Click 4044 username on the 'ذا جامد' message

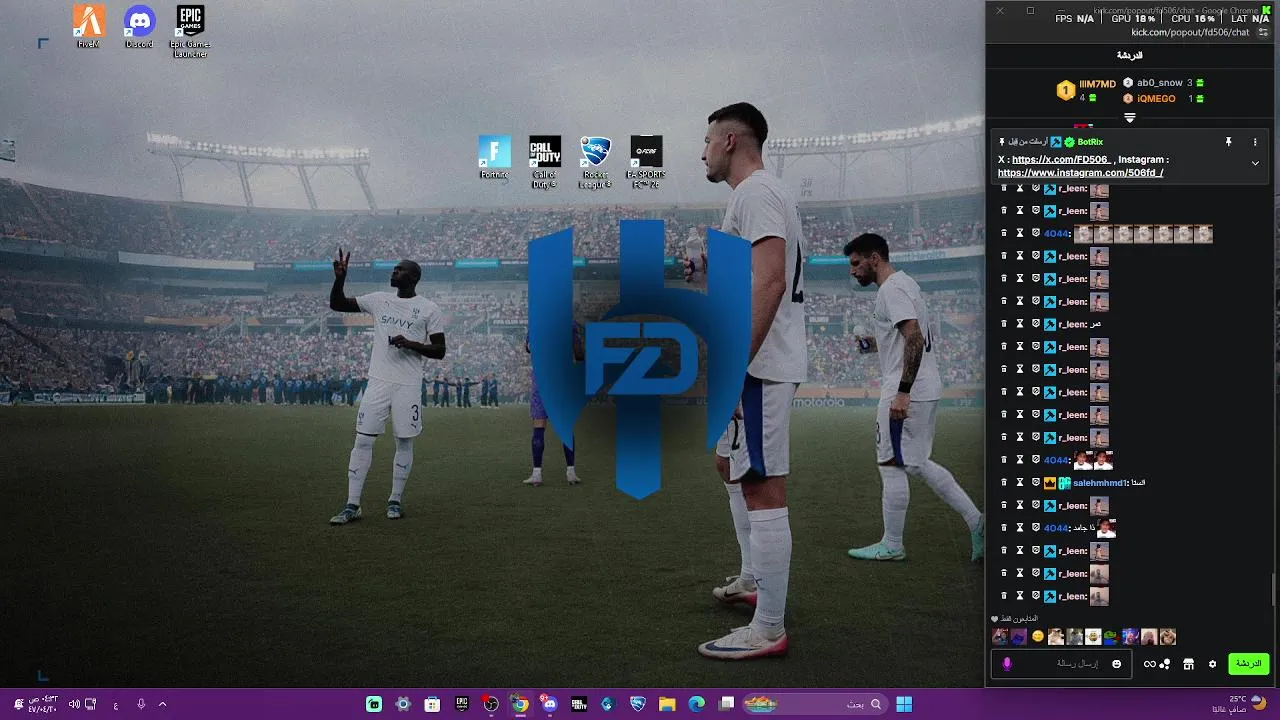[x=1056, y=528]
